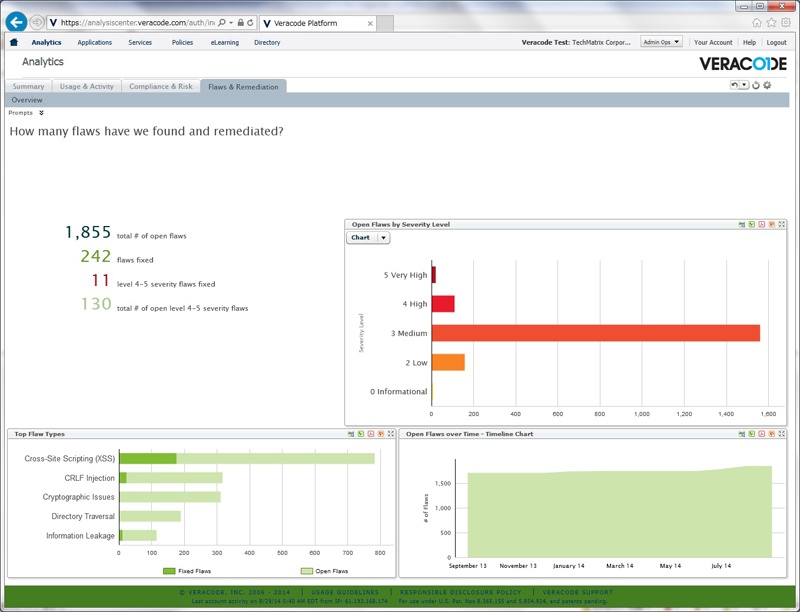
Task: Click the 242 flaws fixed figure
Action: (95, 256)
